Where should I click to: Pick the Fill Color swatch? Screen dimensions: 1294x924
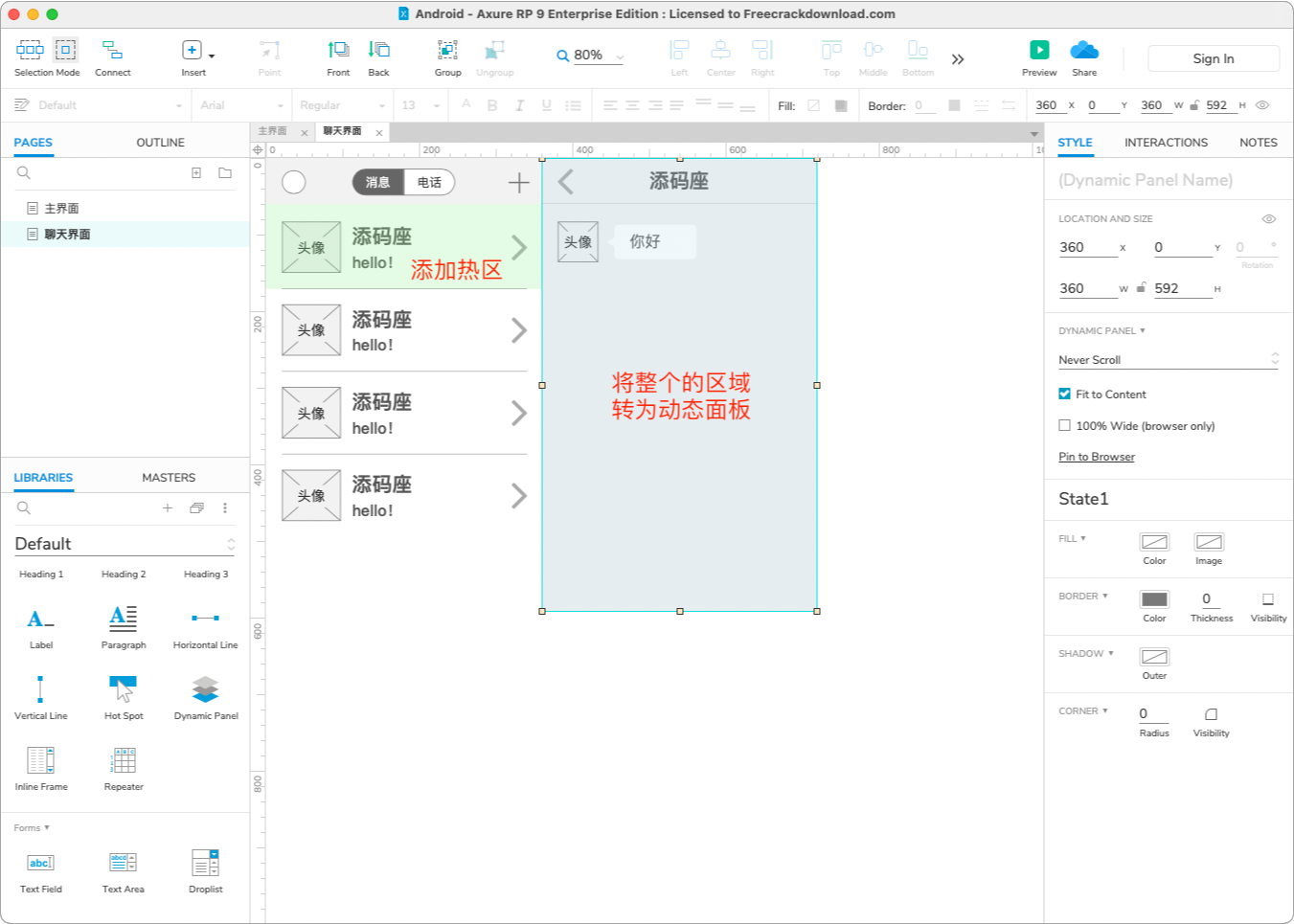(x=1154, y=542)
